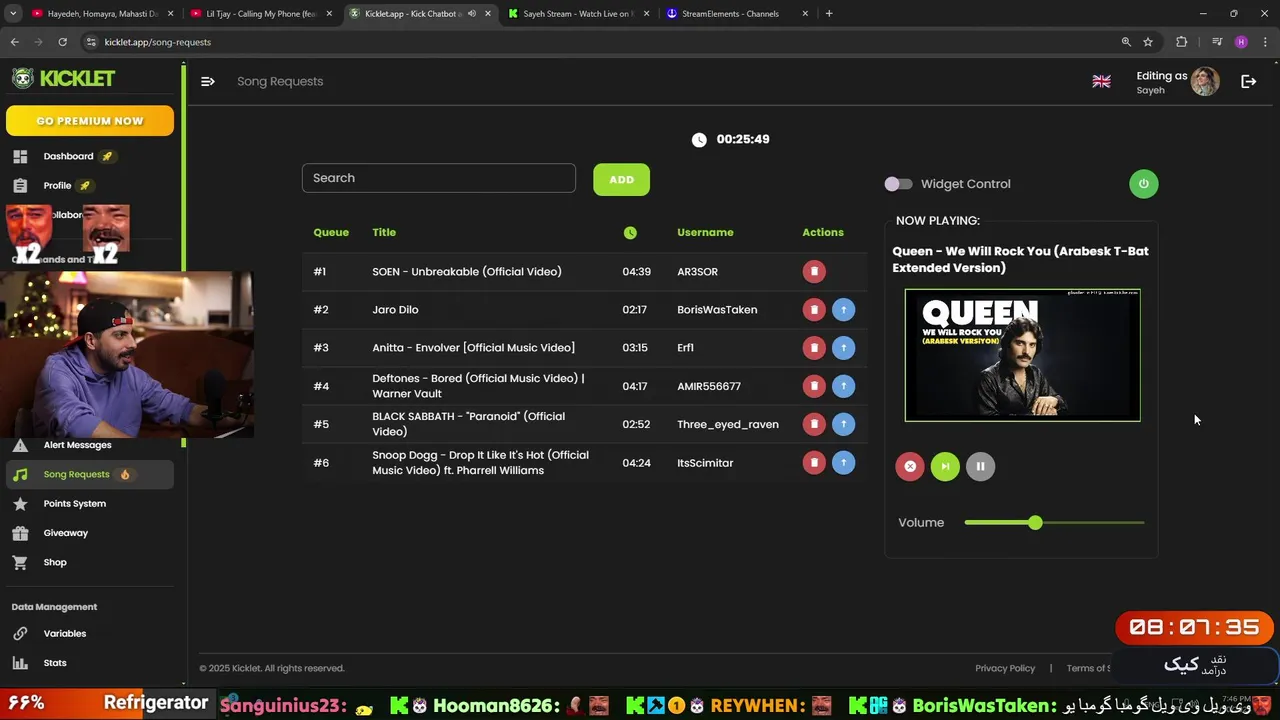Click the Kicklet logo

point(64,78)
